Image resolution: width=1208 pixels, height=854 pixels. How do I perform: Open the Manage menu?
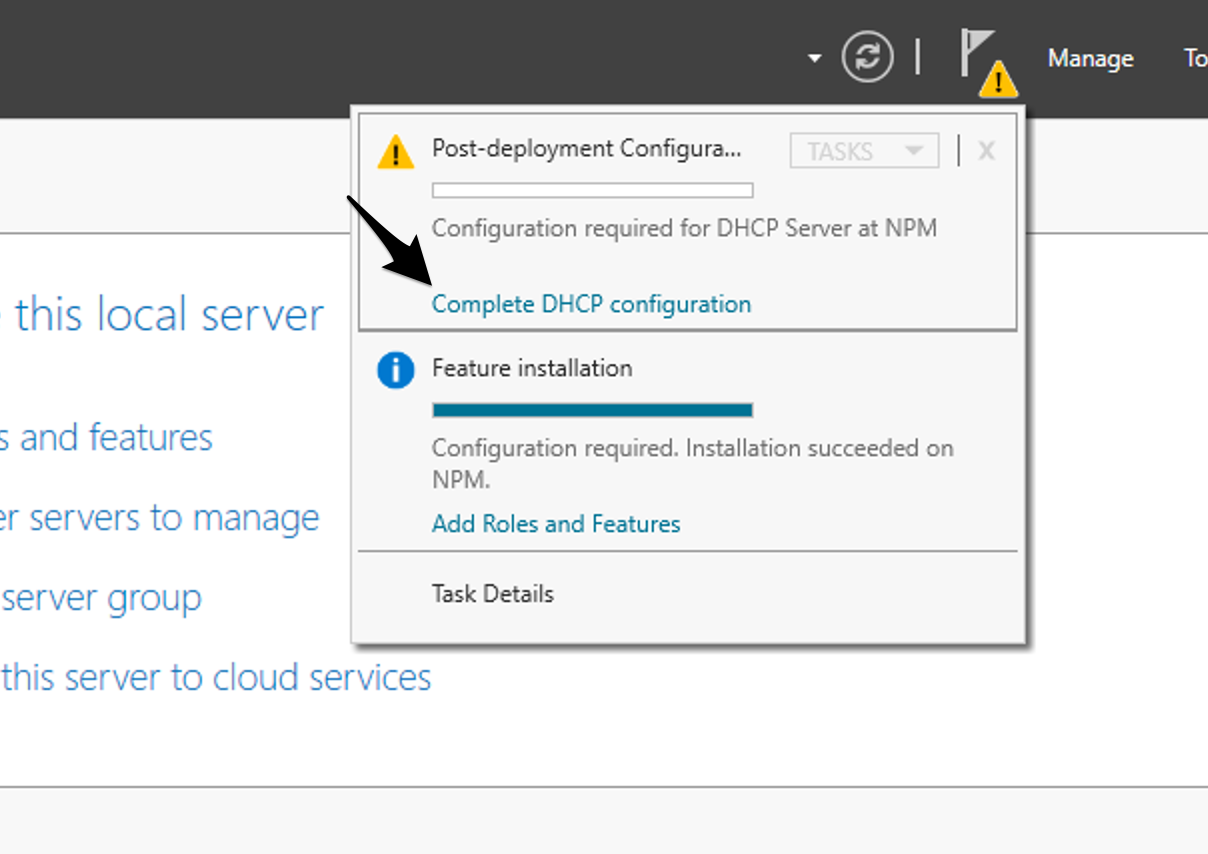[1090, 58]
